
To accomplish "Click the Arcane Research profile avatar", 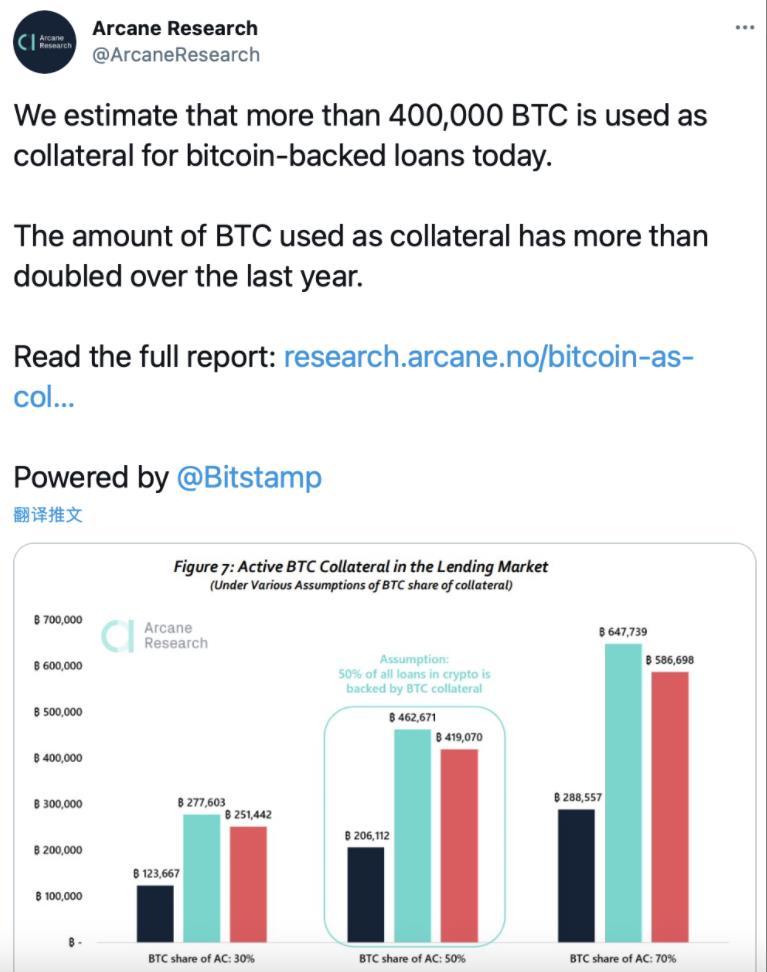I will [45, 42].
